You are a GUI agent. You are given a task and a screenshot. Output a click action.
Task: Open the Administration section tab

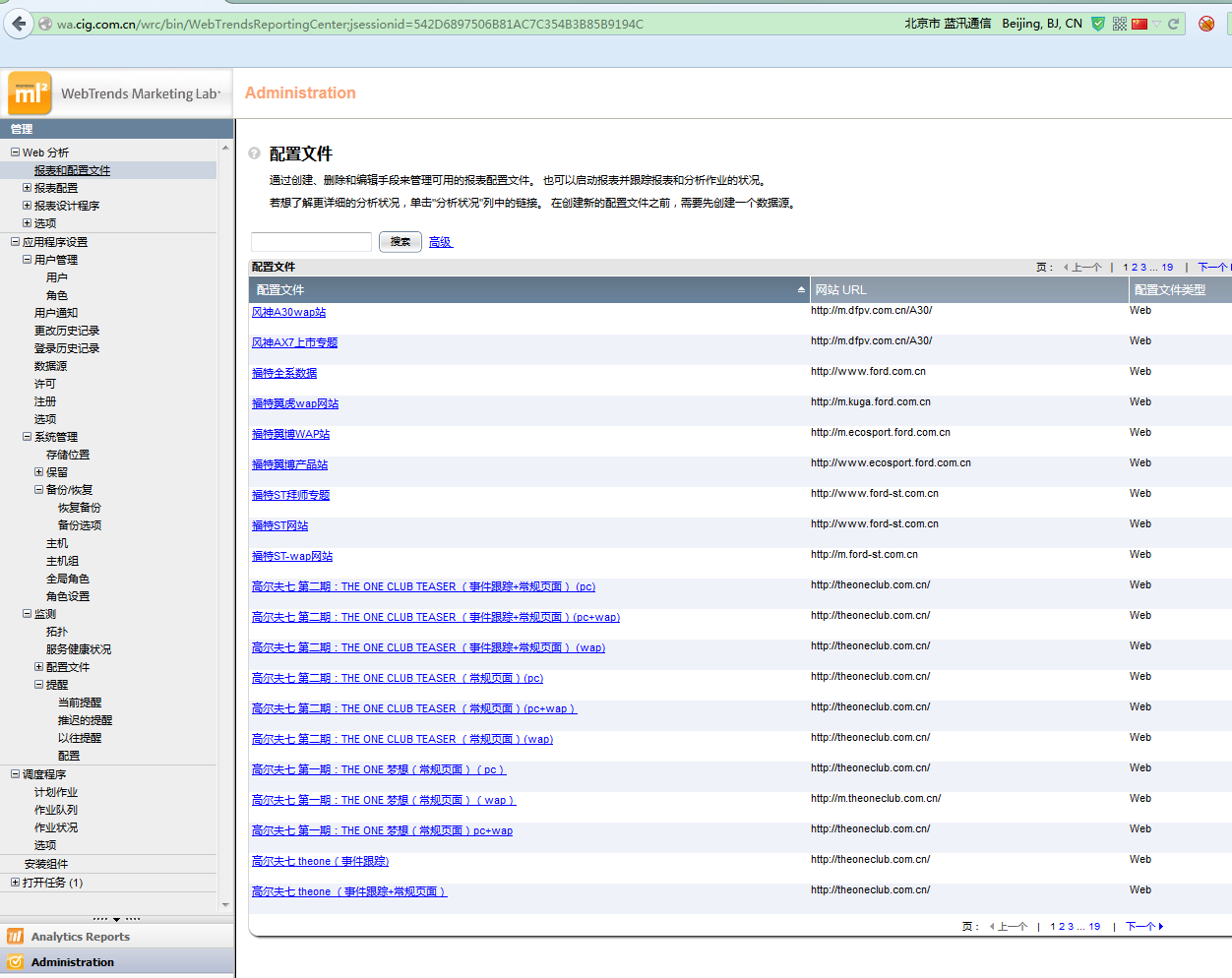point(117,962)
